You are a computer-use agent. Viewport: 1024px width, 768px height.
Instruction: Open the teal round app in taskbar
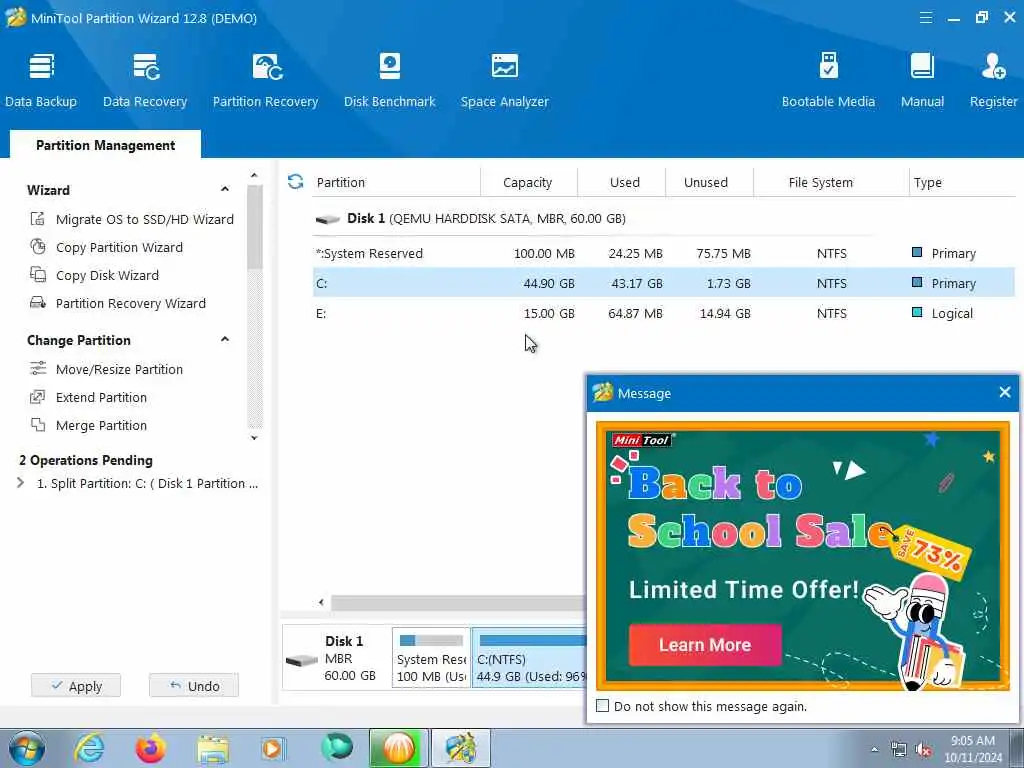click(x=336, y=748)
